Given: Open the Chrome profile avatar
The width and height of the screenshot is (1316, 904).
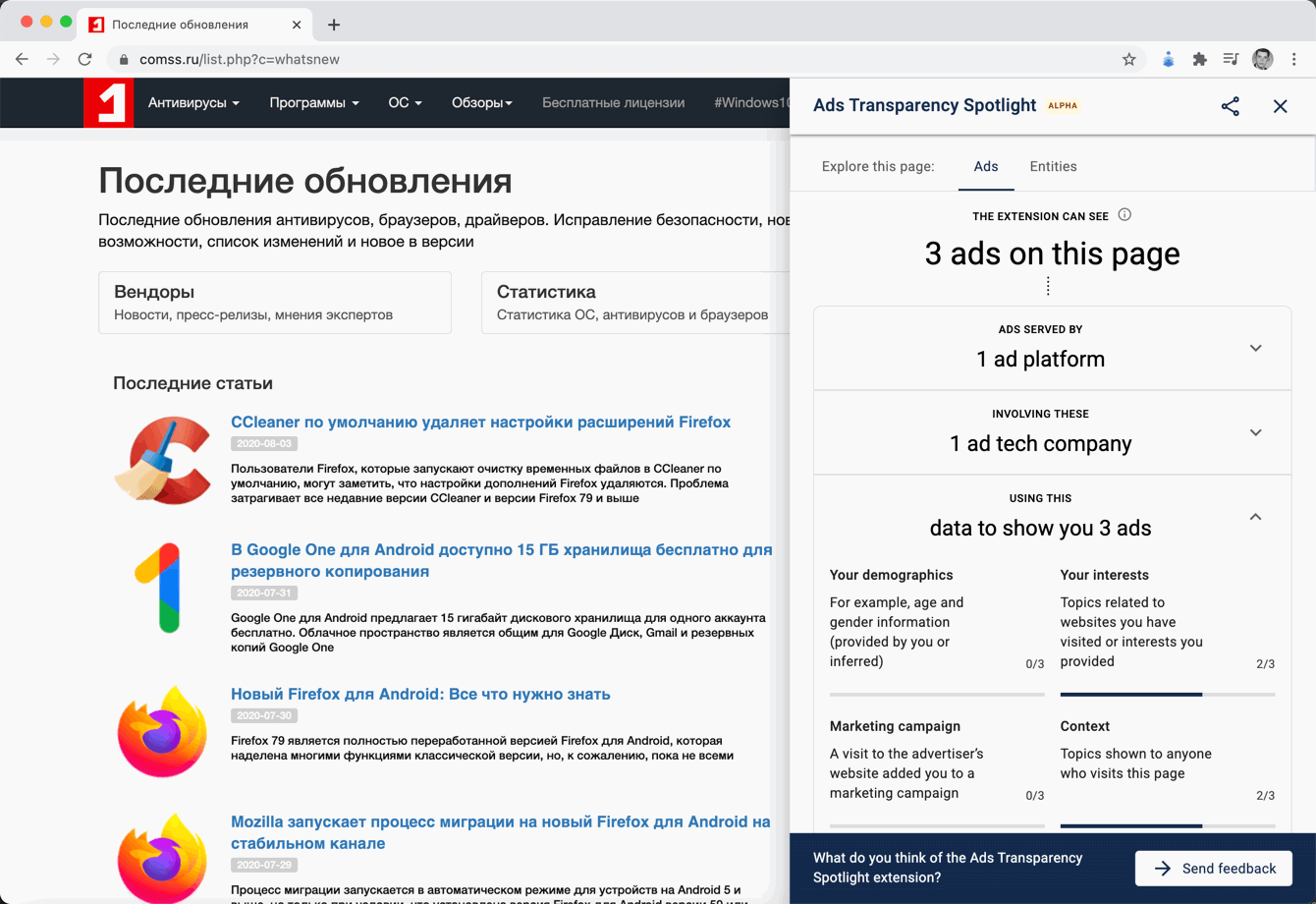Looking at the screenshot, I should point(1262,59).
